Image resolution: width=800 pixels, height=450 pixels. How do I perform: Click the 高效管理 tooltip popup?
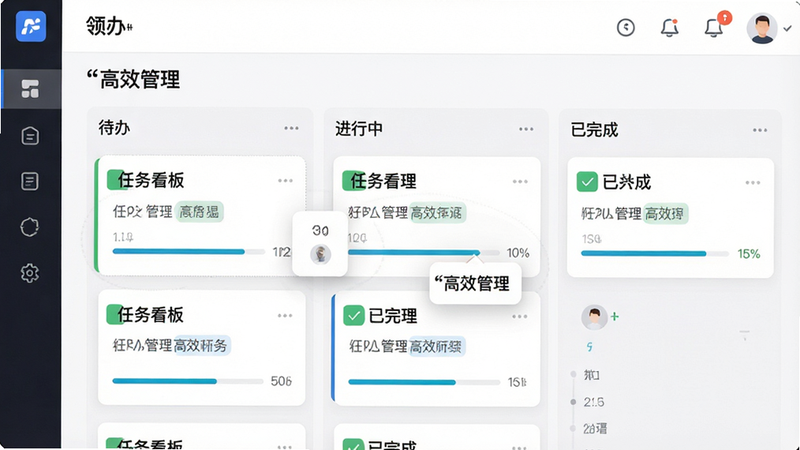click(x=475, y=283)
